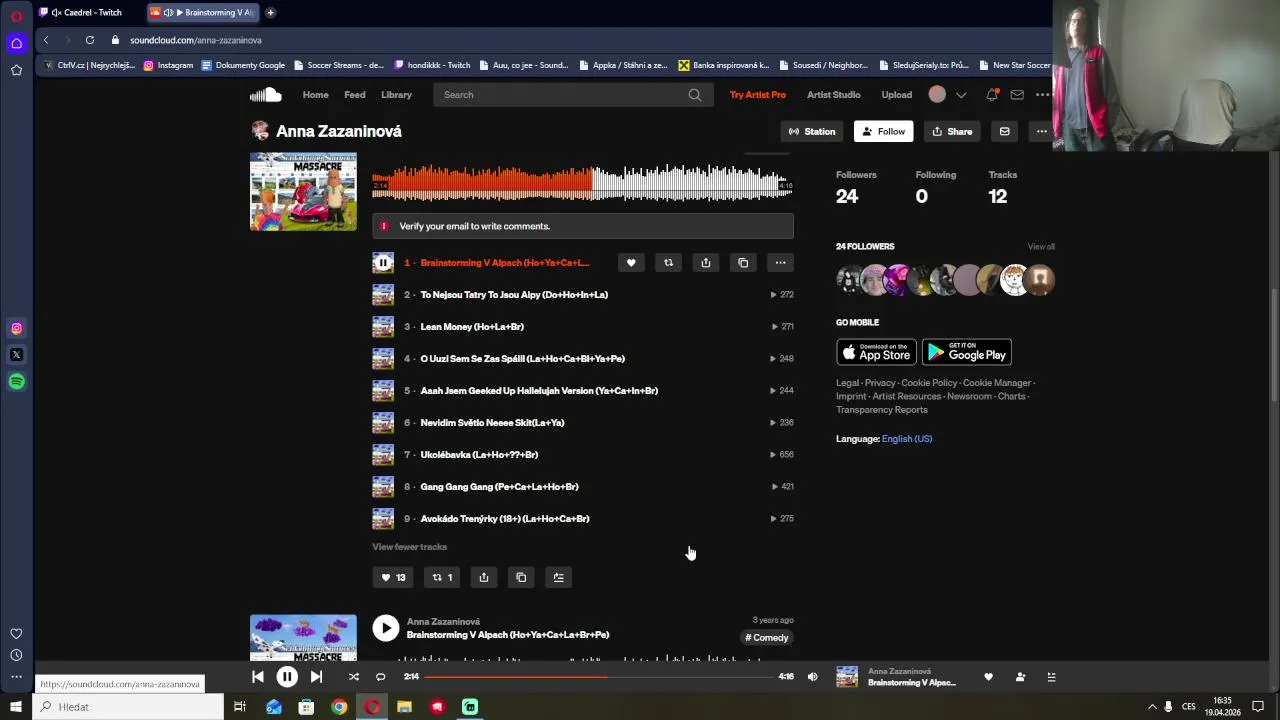Viewport: 1280px width, 720px height.
Task: Mute the volume in player bar
Action: (812, 677)
